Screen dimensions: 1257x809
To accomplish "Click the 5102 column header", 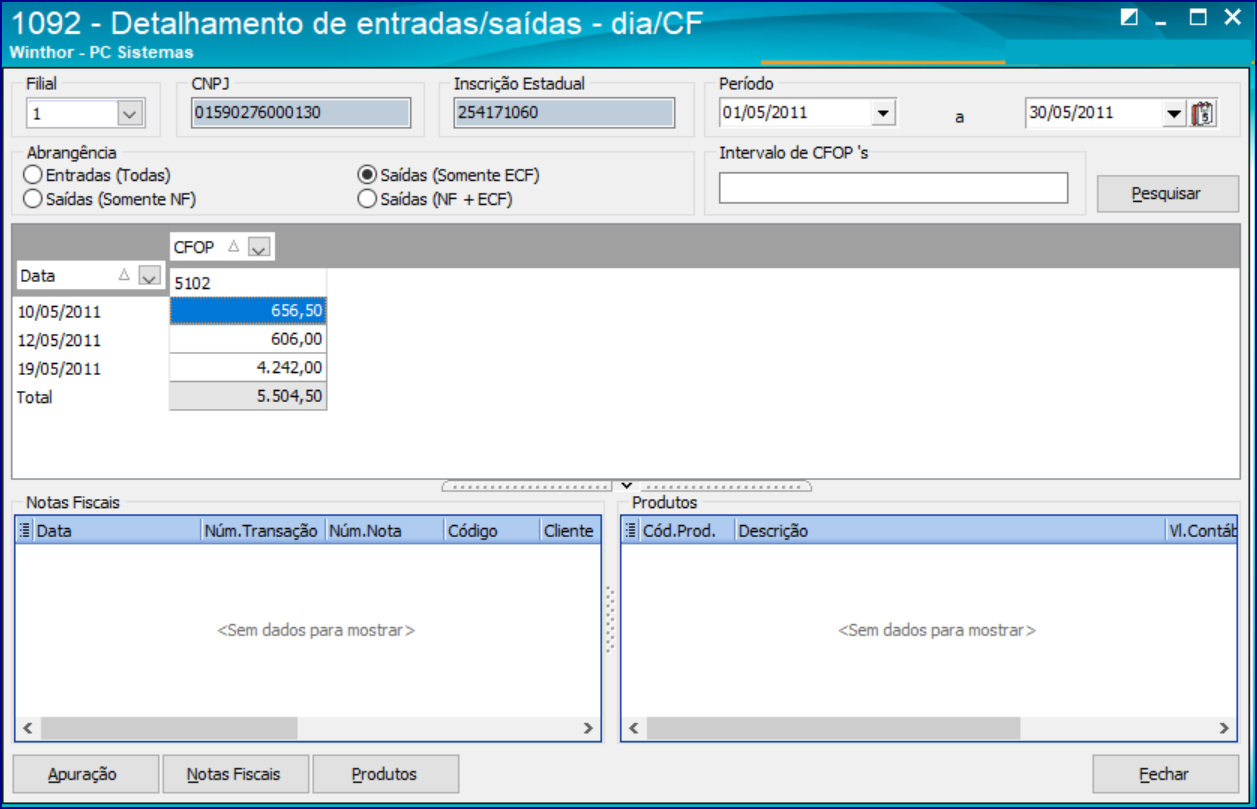I will click(x=248, y=283).
